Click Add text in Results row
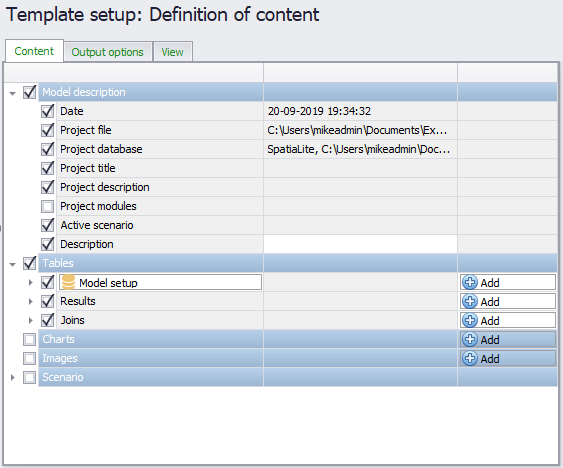This screenshot has width=563, height=468. (x=490, y=302)
